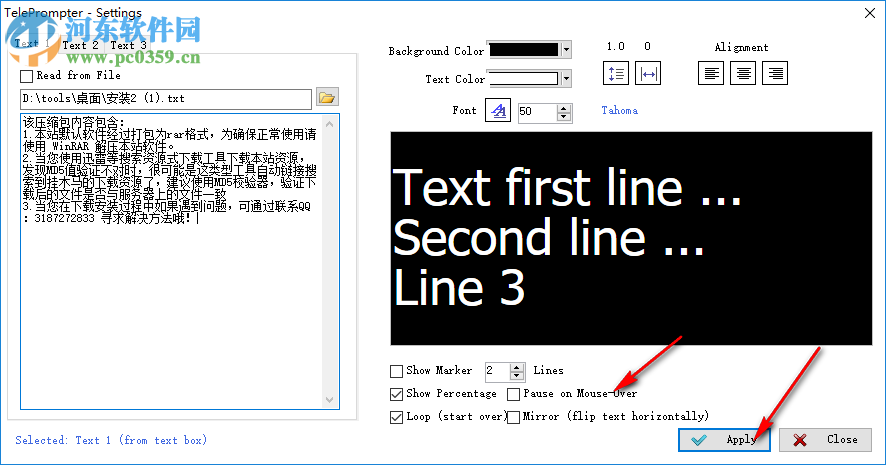Image resolution: width=886 pixels, height=465 pixels.
Task: Click the Close button
Action: point(826,440)
